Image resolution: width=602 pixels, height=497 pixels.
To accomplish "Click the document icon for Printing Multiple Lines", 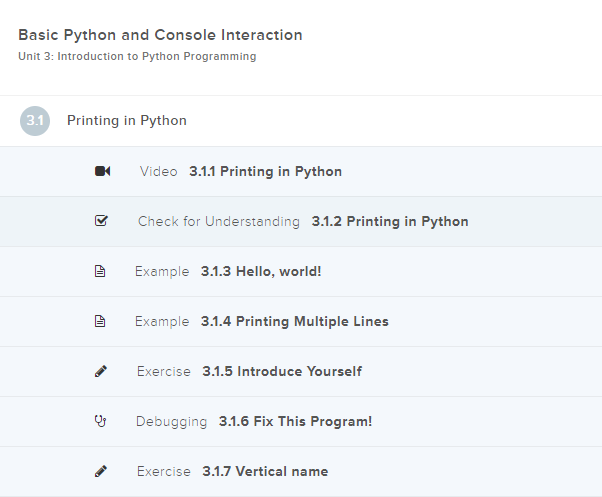I will (100, 321).
